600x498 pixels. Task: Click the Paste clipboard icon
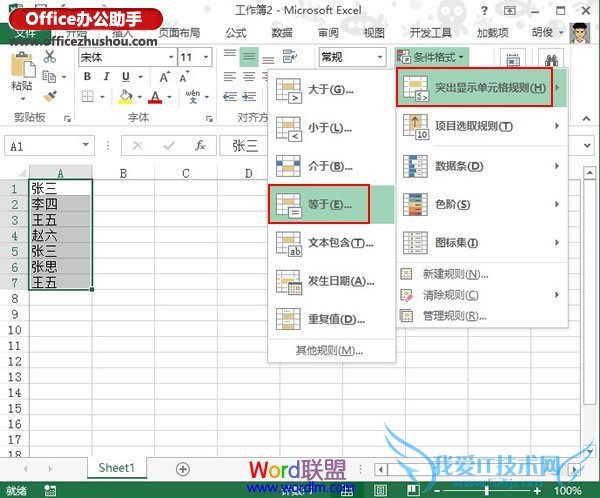tap(23, 65)
